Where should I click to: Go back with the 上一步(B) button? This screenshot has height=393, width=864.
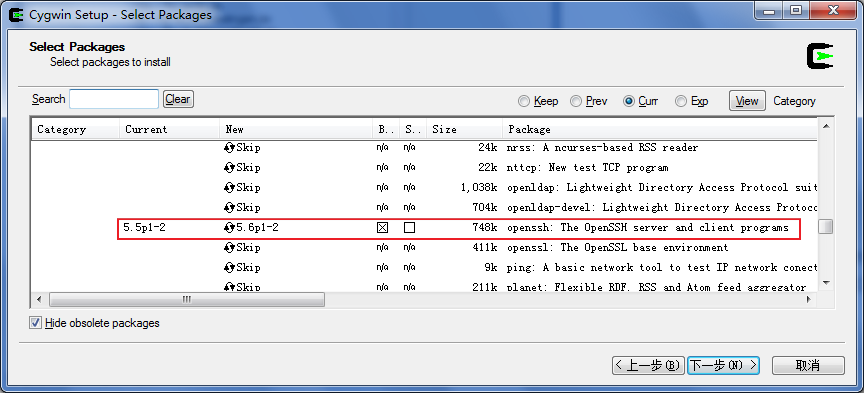pos(648,365)
